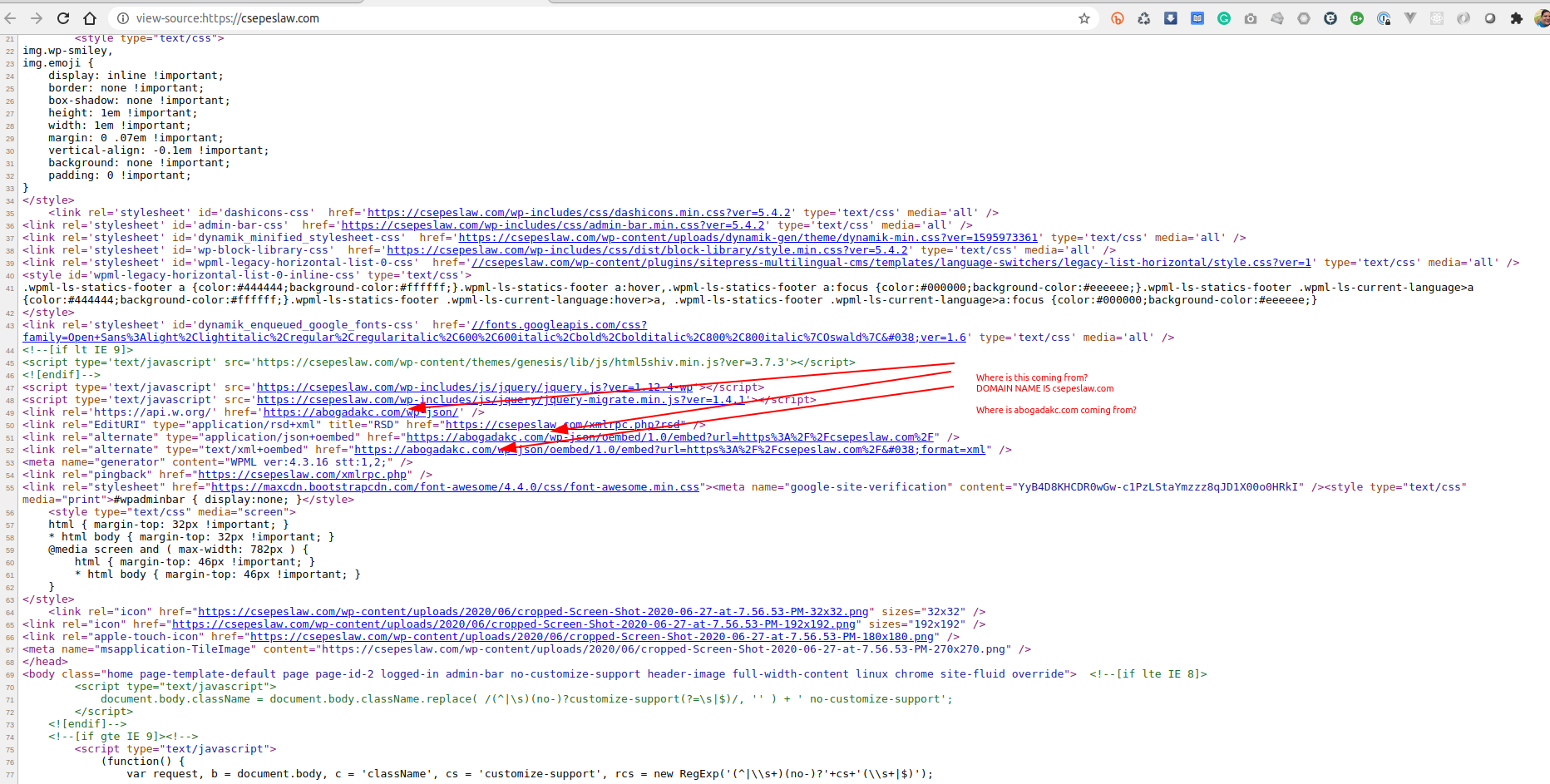Screen dimensions: 1550x784
Task: Go to the browser home page
Action: coord(90,18)
